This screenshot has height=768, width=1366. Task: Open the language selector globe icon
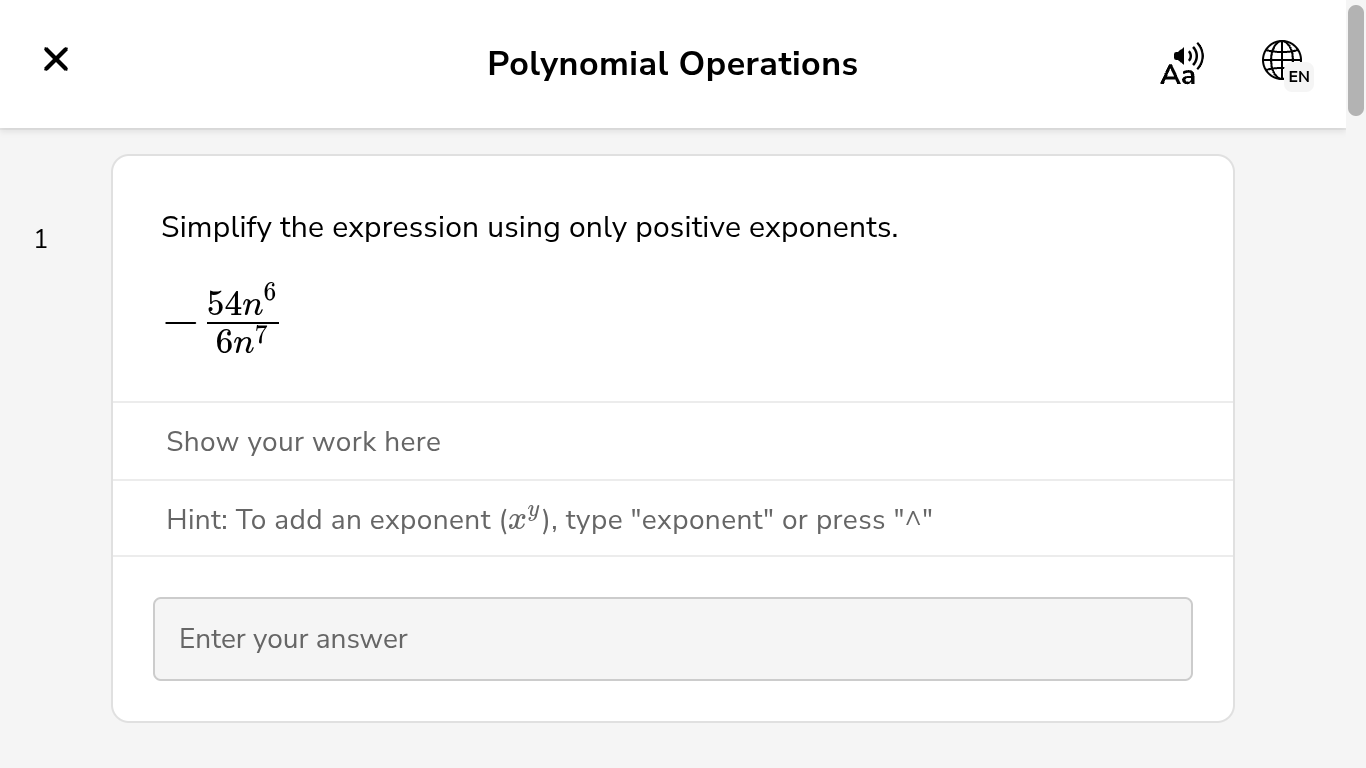pos(1280,60)
